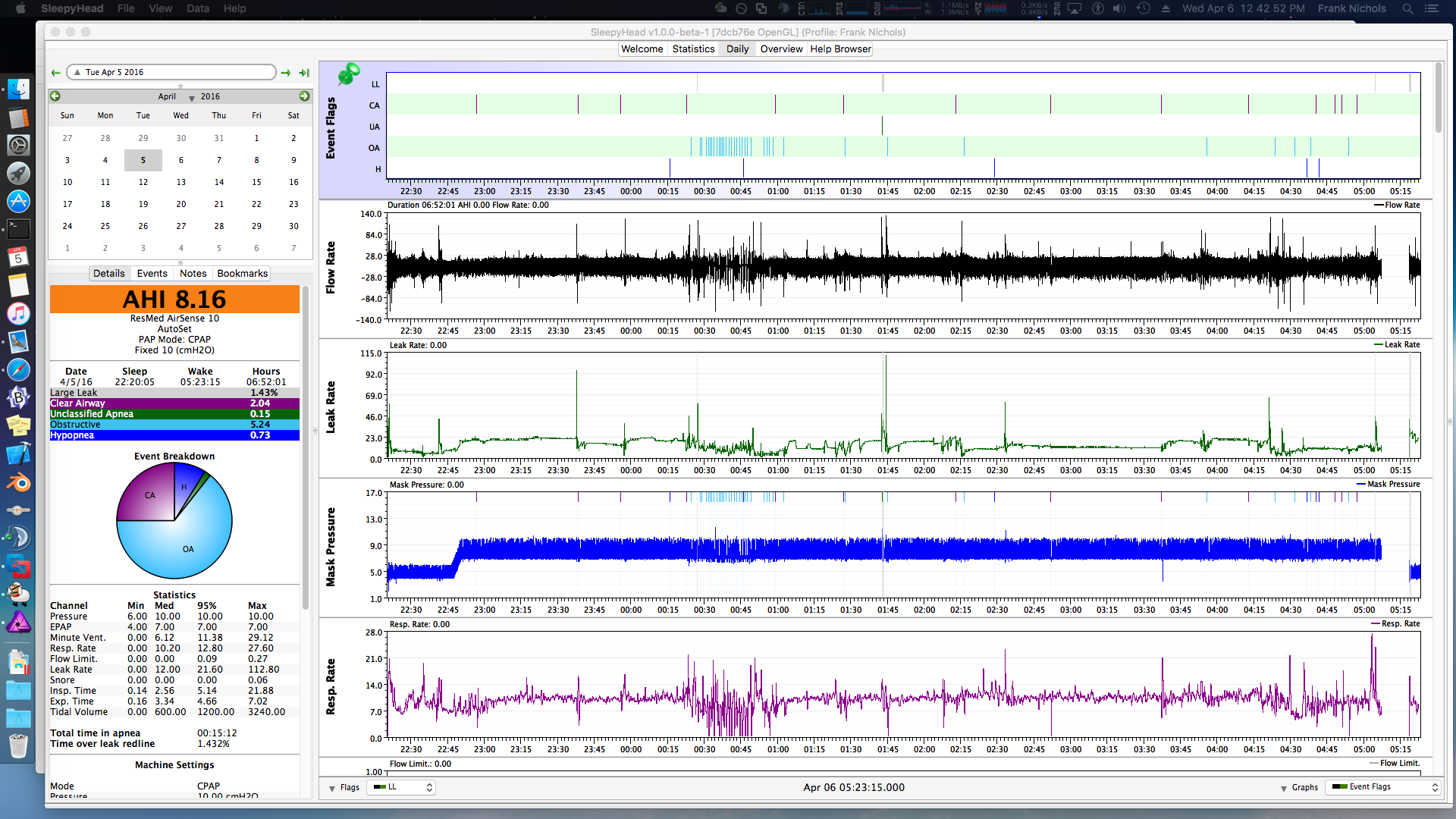Viewport: 1456px width, 819px height.
Task: Click the left panel vertical scrollbar
Action: tap(306, 447)
